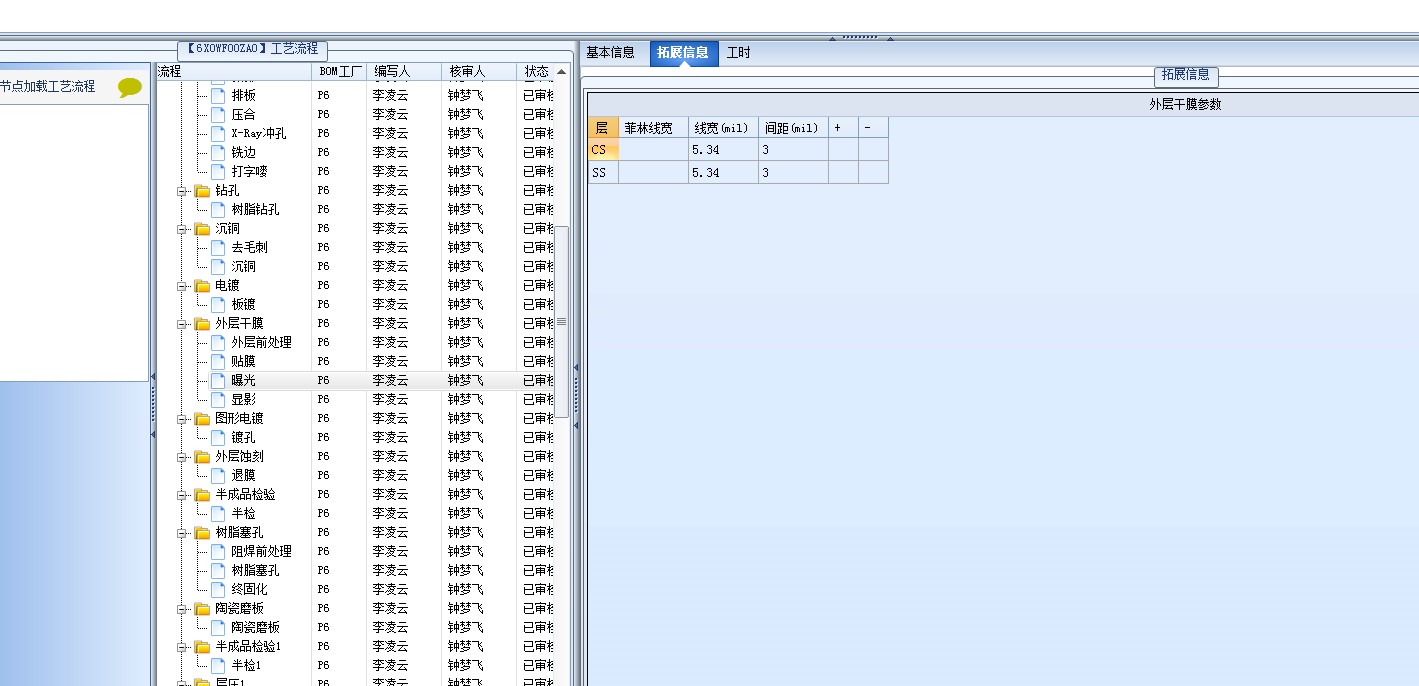This screenshot has height=686, width=1419.
Task: Select the 拓展信息 tab
Action: (x=684, y=53)
